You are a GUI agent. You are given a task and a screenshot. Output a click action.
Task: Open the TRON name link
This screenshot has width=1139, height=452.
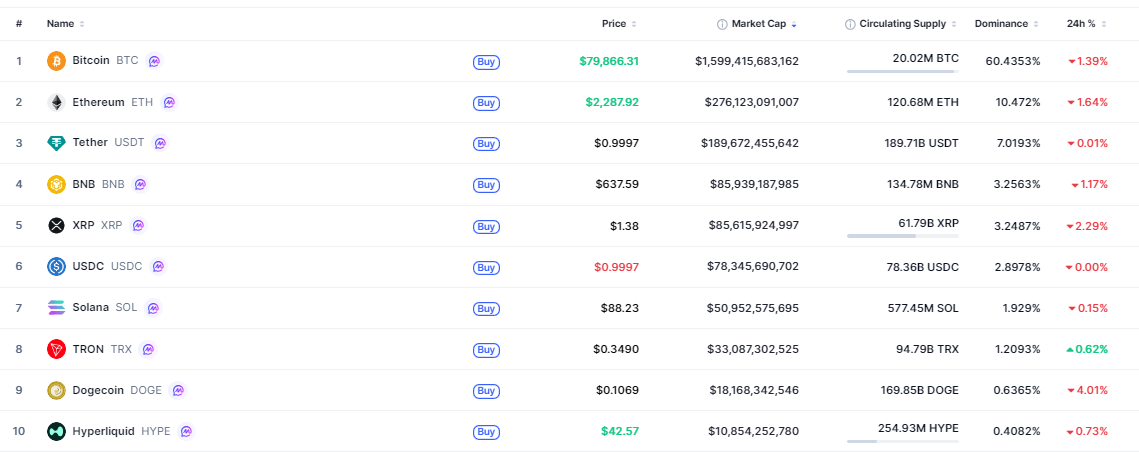coord(88,349)
